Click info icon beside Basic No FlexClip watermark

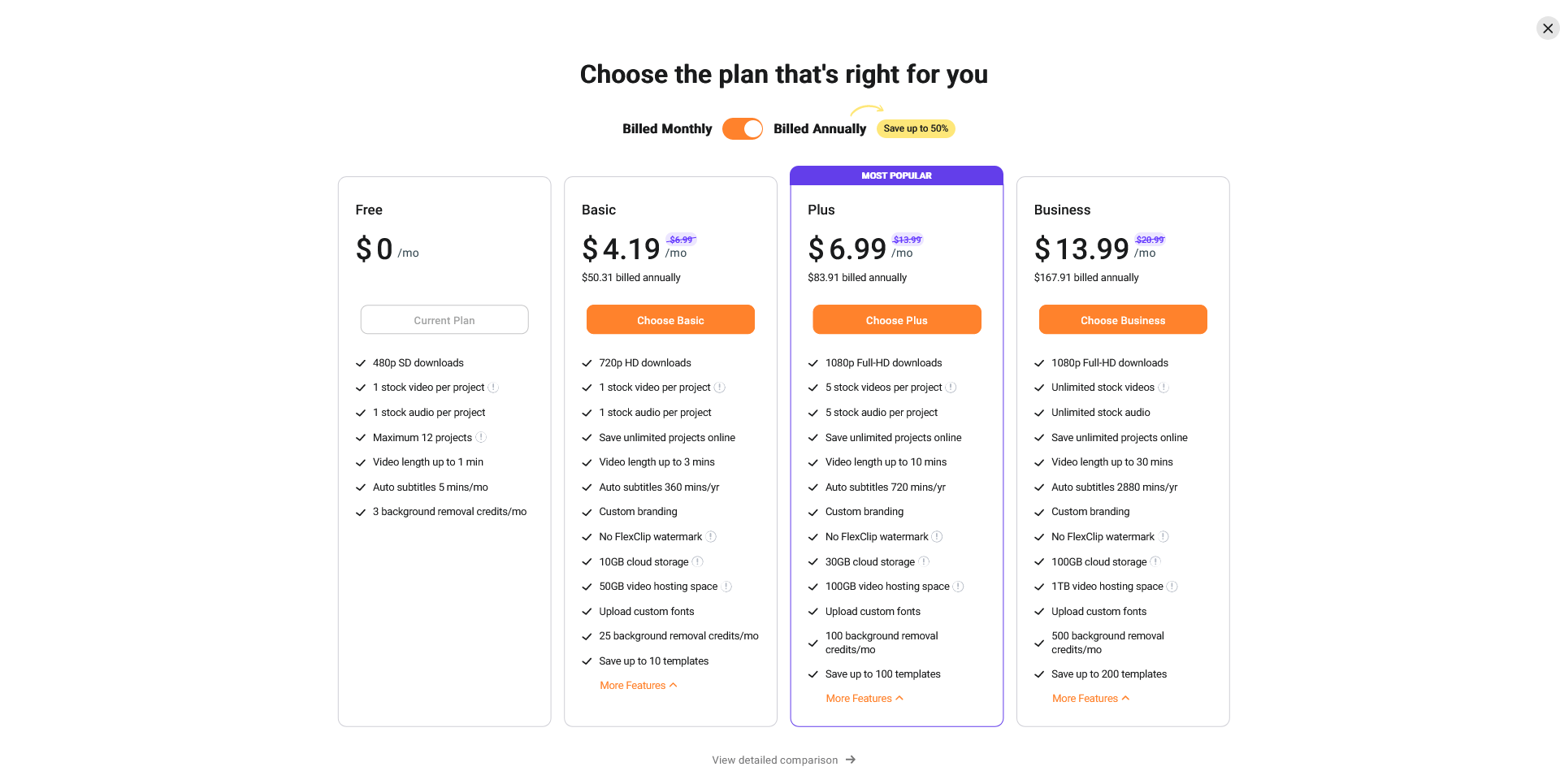pyautogui.click(x=711, y=536)
